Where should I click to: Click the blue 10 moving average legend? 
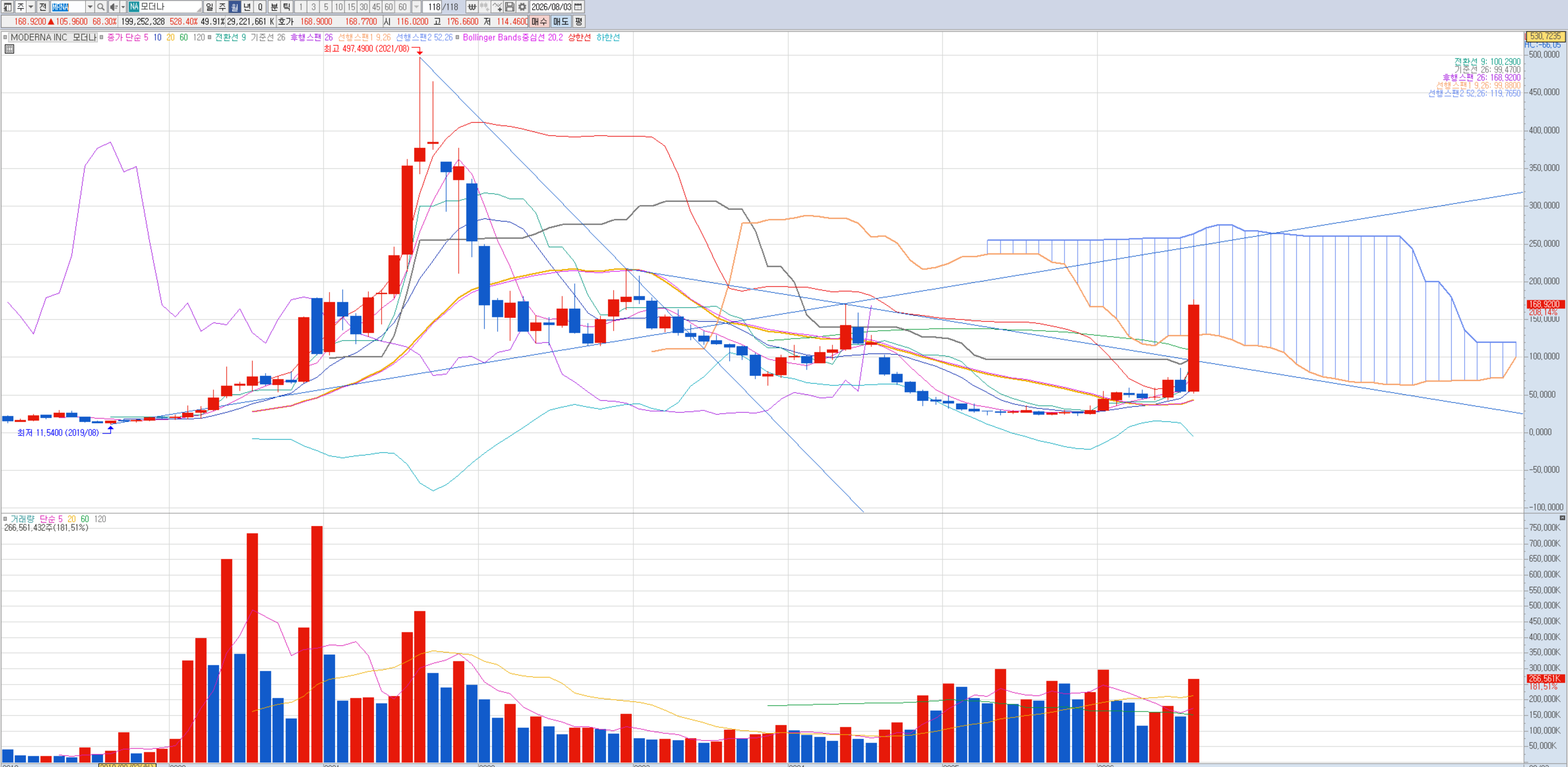158,37
